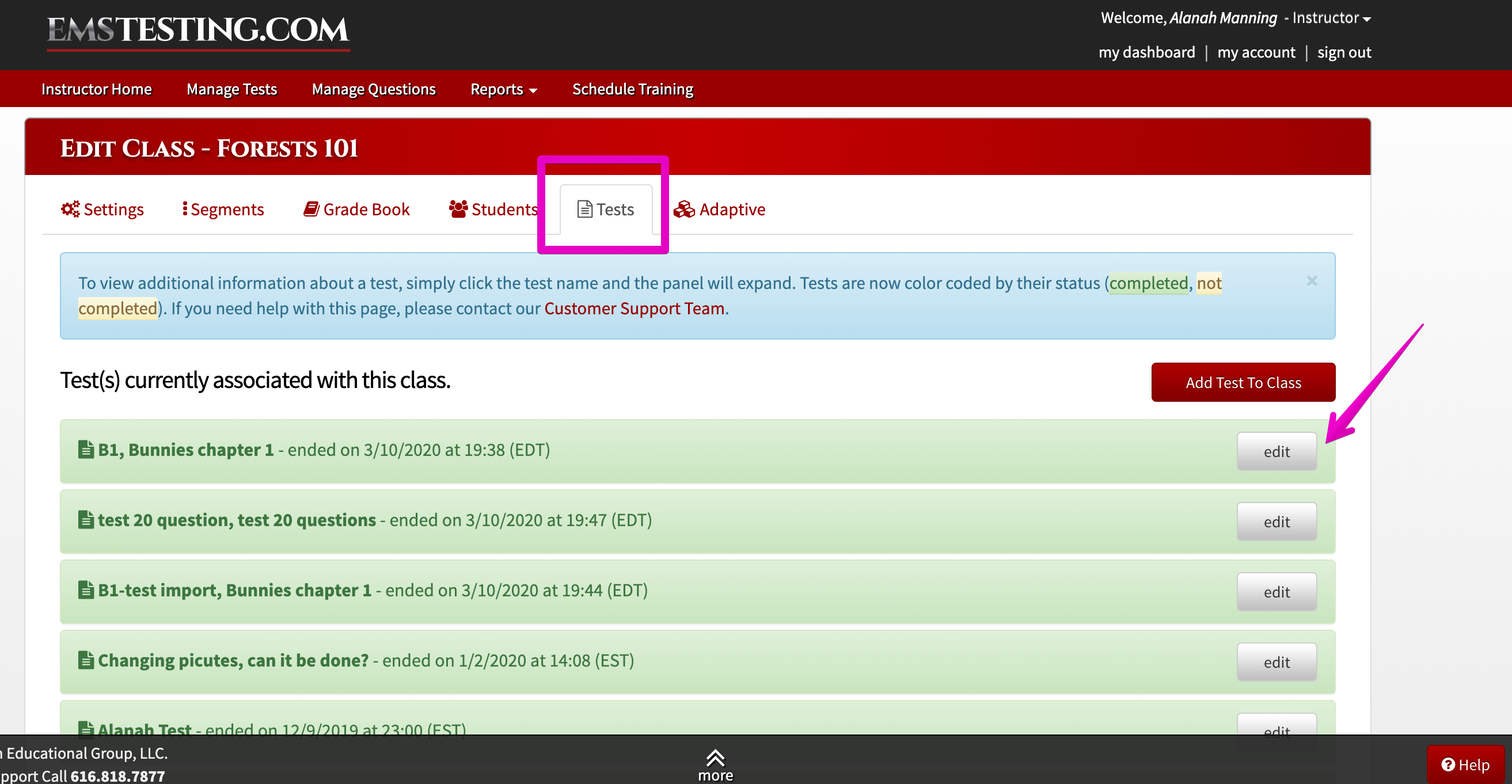Click Add Test To Class button

pos(1243,382)
